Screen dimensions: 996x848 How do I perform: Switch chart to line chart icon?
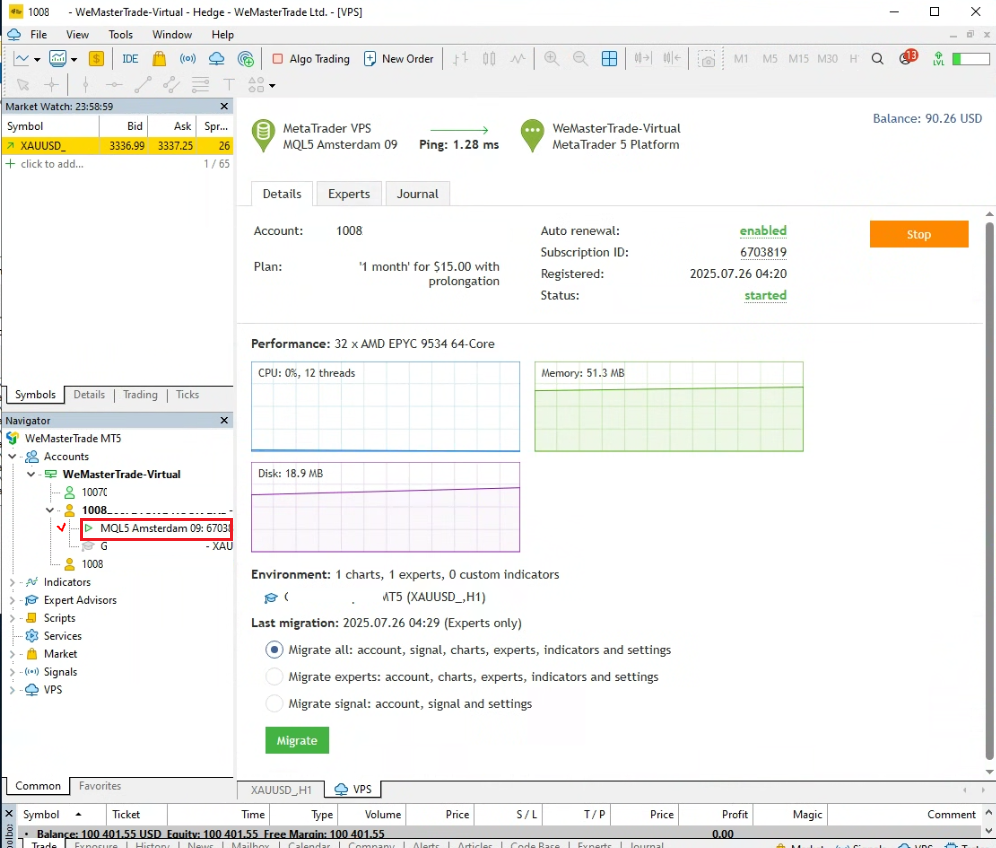tap(518, 59)
